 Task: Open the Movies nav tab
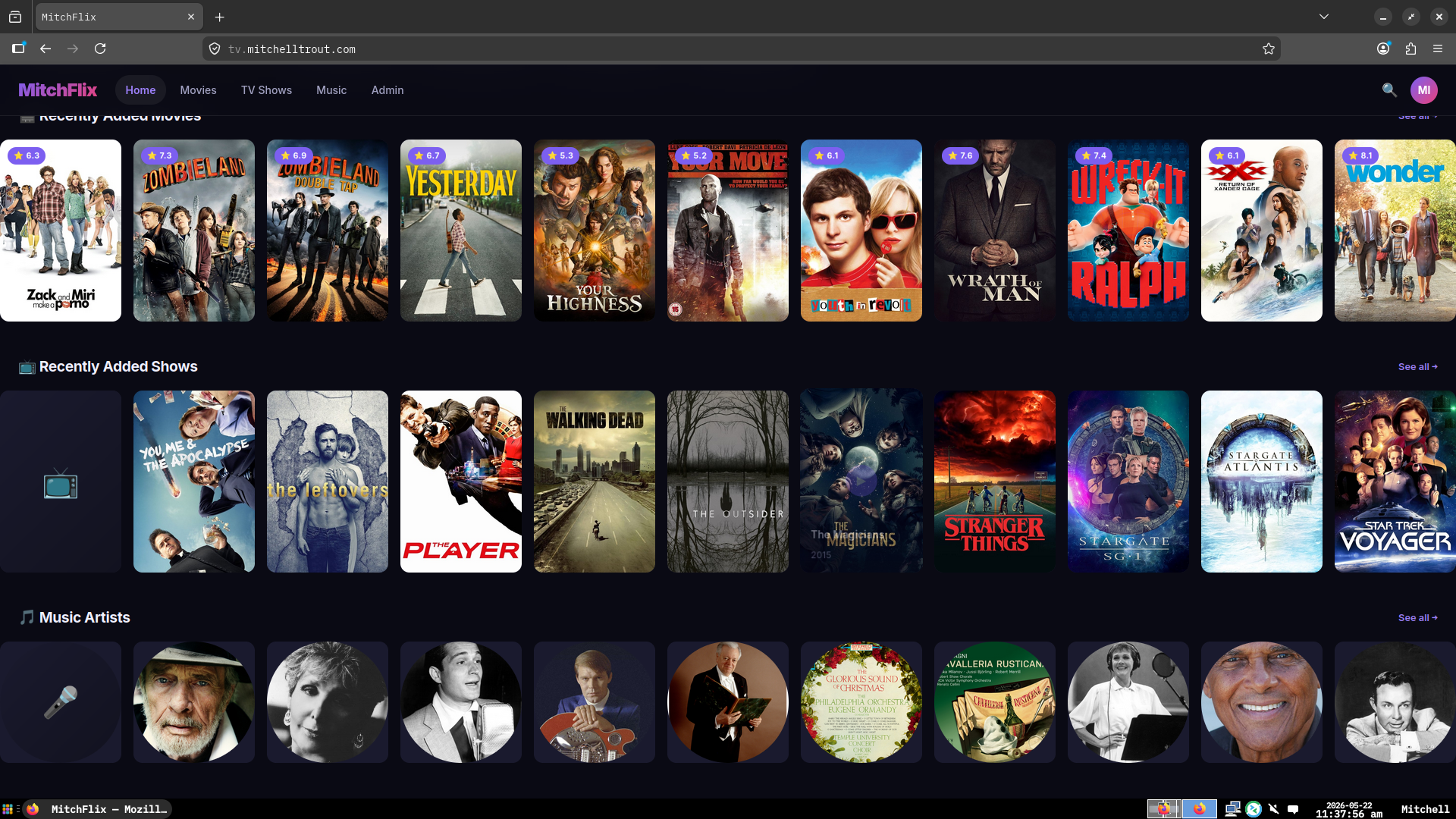198,89
